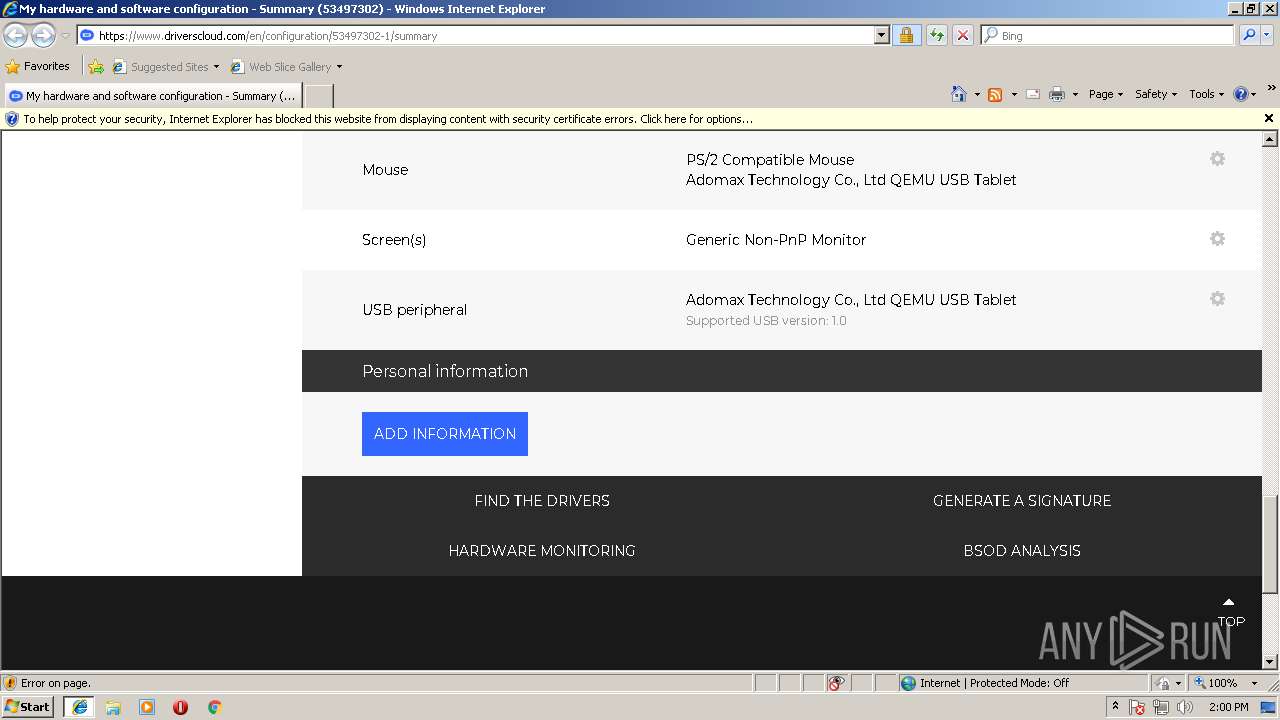
Task: Click Internet Explorer taskbar icon
Action: click(x=80, y=707)
